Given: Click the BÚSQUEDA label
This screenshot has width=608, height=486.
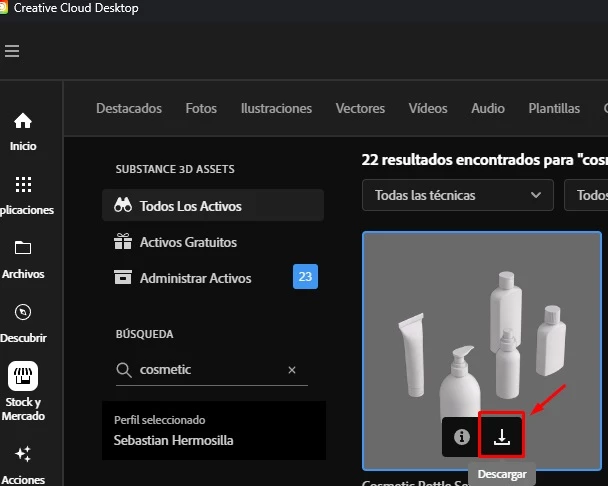Looking at the screenshot, I should coord(144,334).
